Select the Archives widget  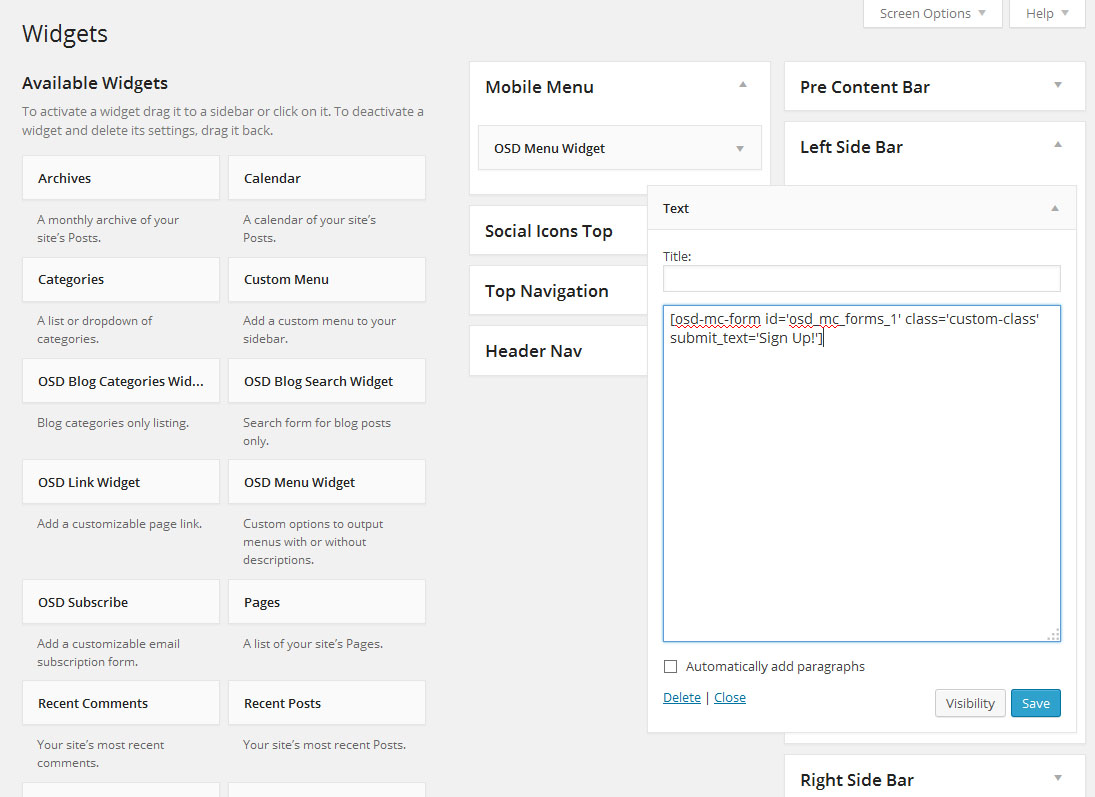pyautogui.click(x=121, y=178)
